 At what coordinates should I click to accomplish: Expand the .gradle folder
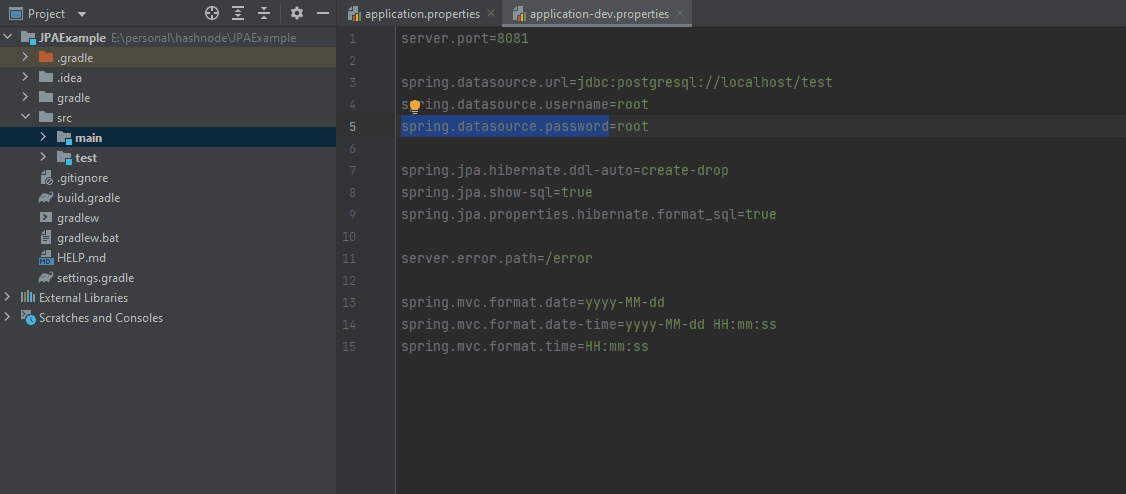(x=25, y=58)
